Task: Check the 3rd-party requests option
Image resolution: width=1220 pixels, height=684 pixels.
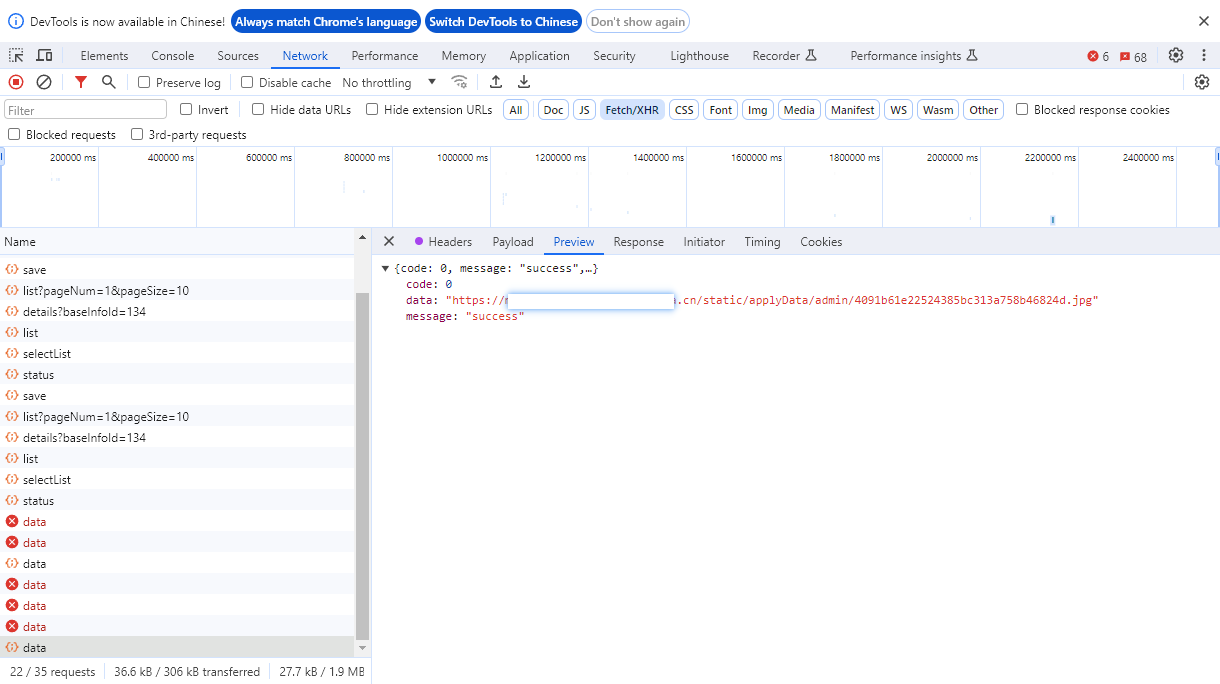Action: click(x=137, y=135)
